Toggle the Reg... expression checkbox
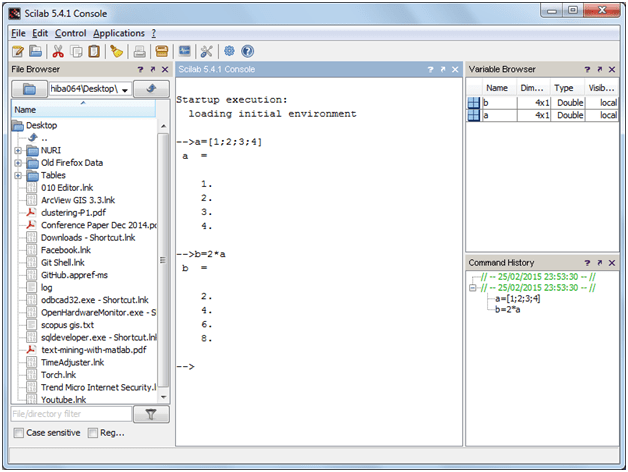Viewport: 628px width, 472px height. tap(92, 433)
